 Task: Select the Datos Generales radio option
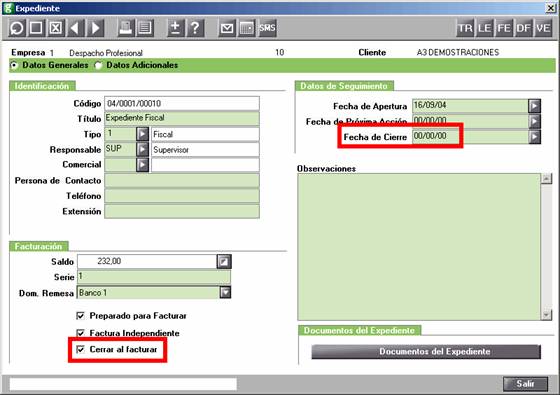point(14,65)
